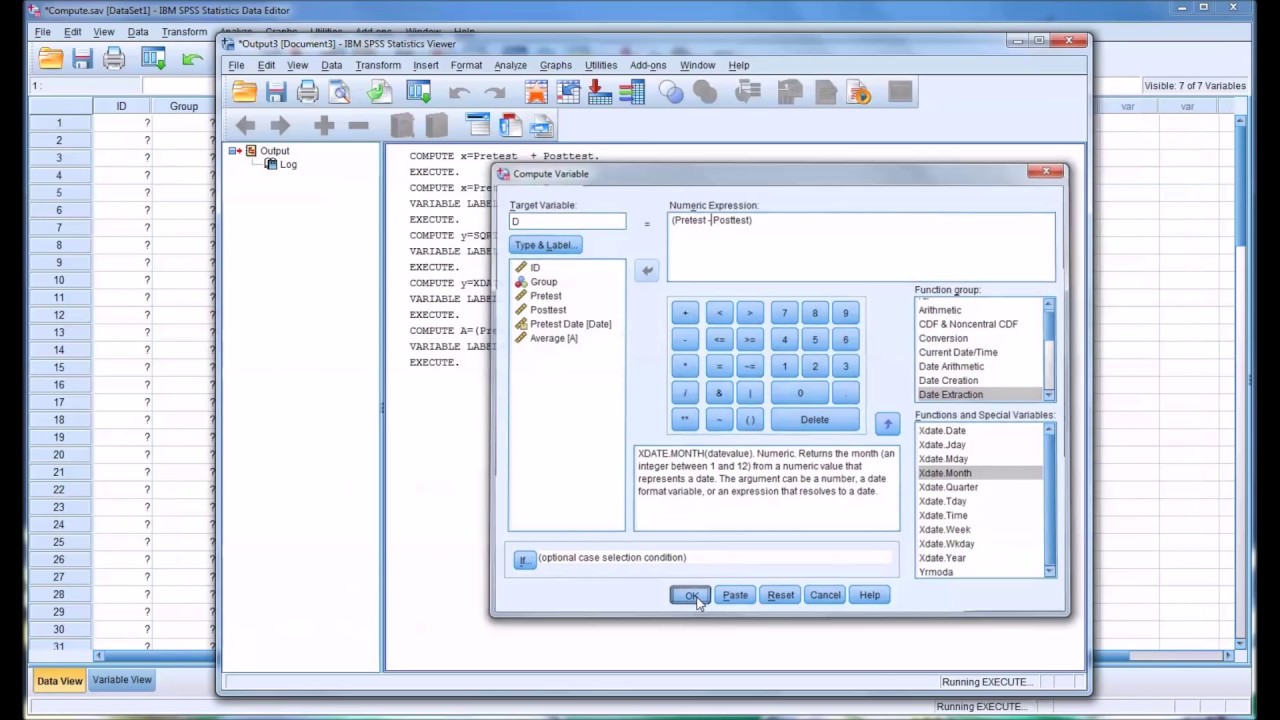
Task: Click the Go to Case icon in Viewer
Action: 568,93
